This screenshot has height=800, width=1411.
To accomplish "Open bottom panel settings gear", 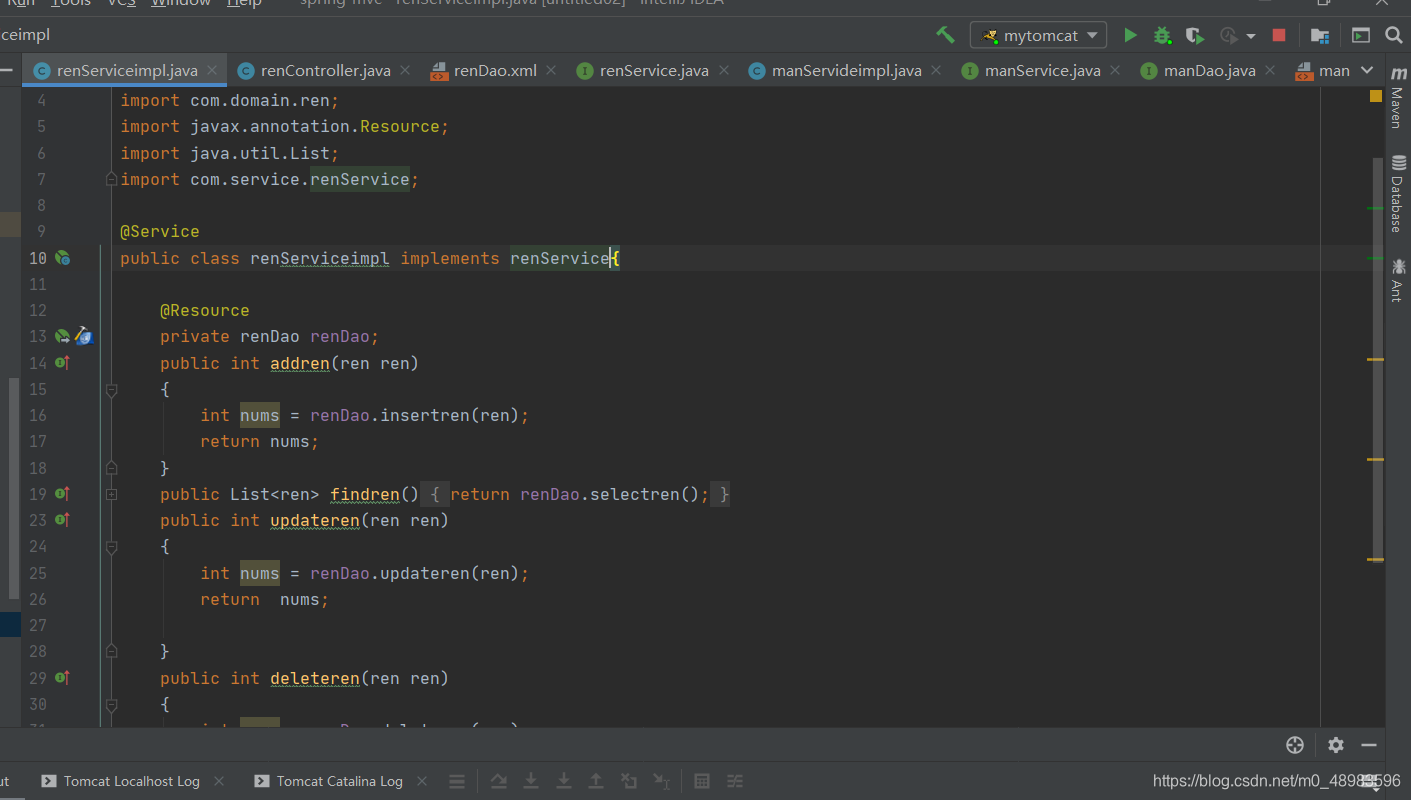I will pyautogui.click(x=1336, y=745).
